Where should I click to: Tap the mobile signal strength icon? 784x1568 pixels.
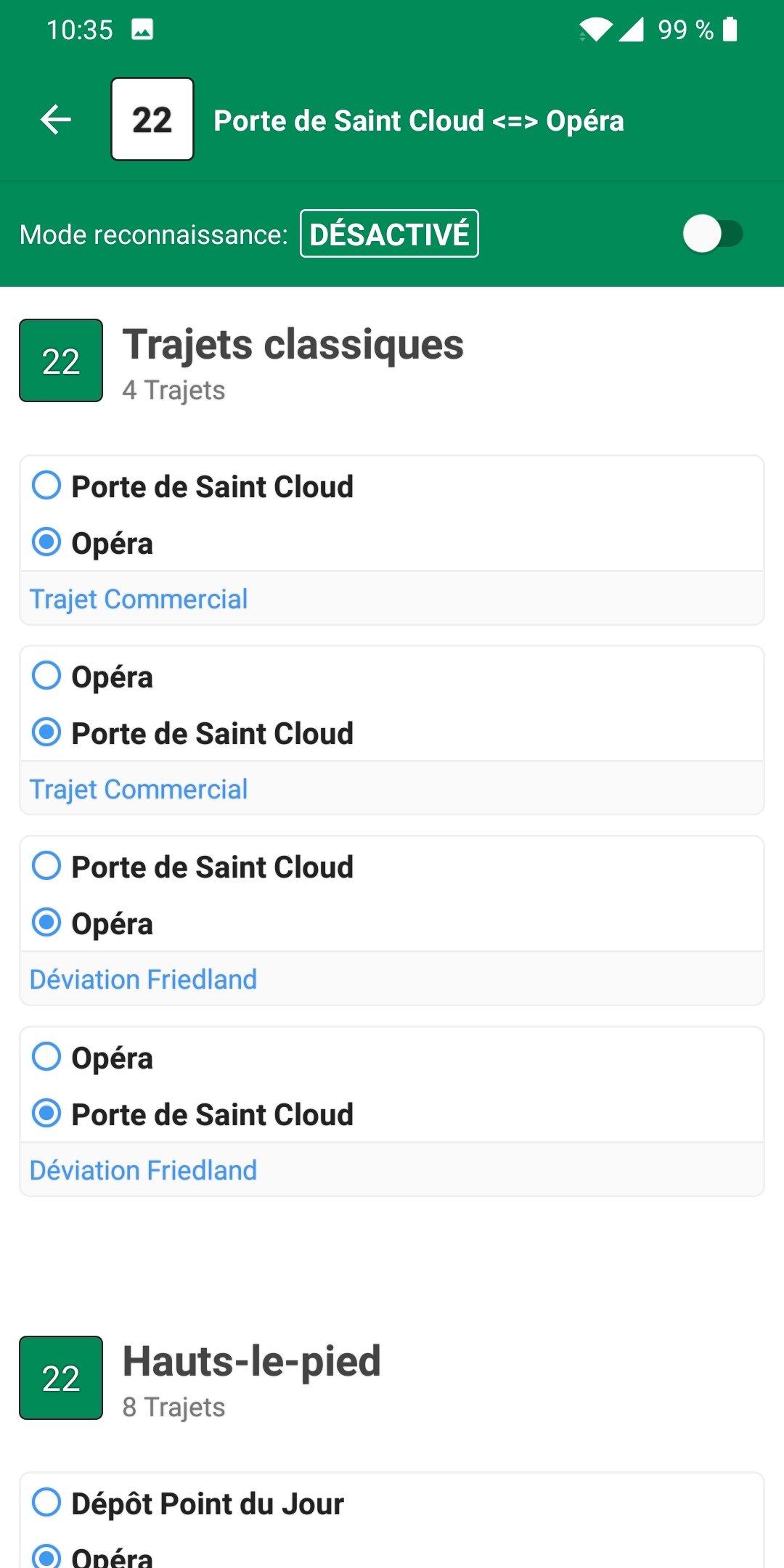631,30
